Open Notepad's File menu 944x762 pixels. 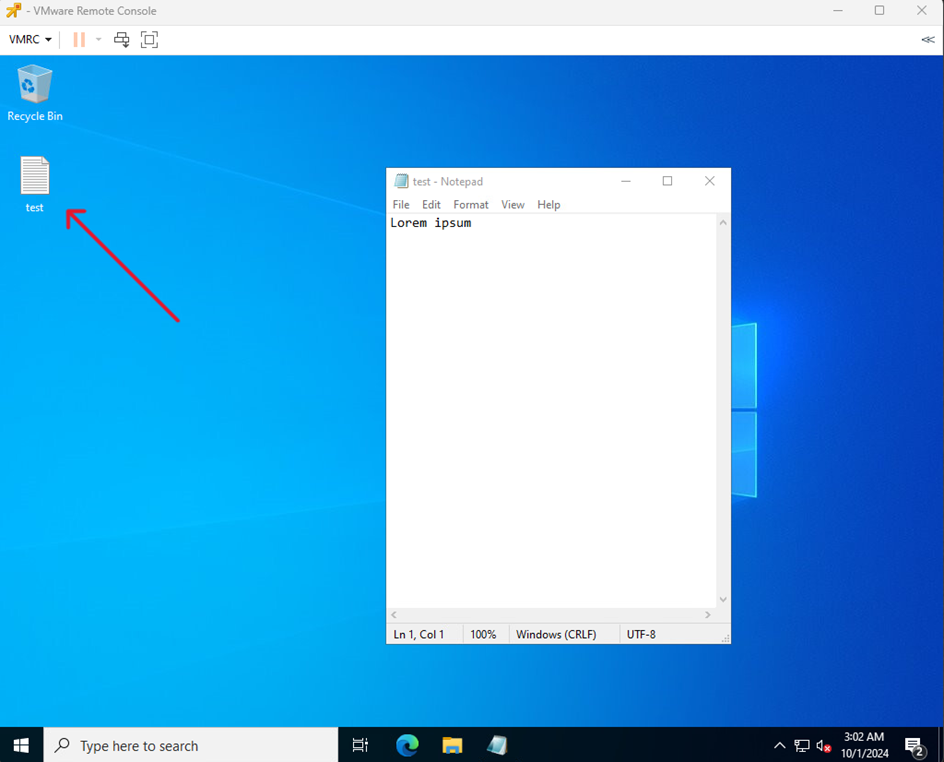(400, 205)
